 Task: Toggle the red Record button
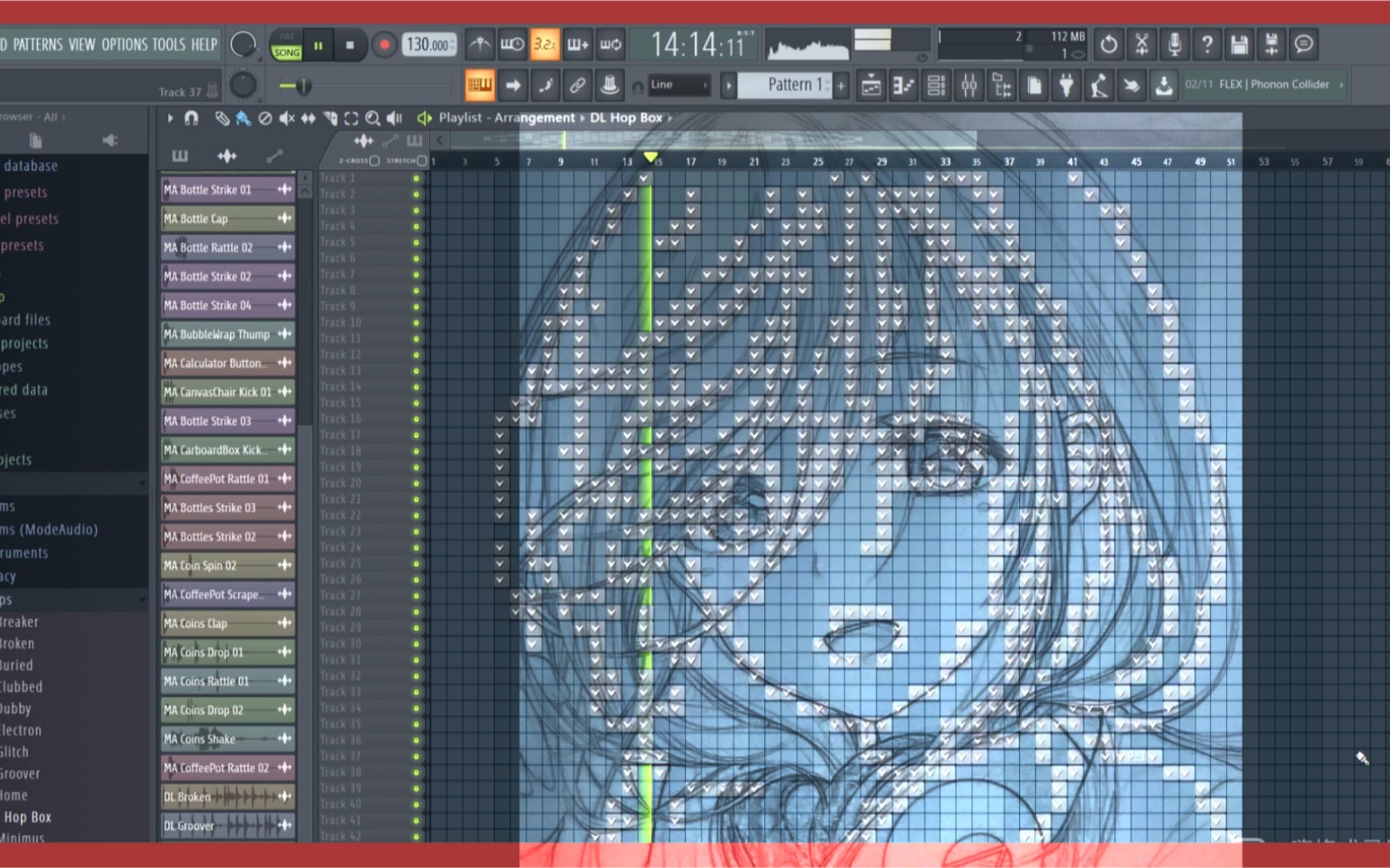[383, 45]
